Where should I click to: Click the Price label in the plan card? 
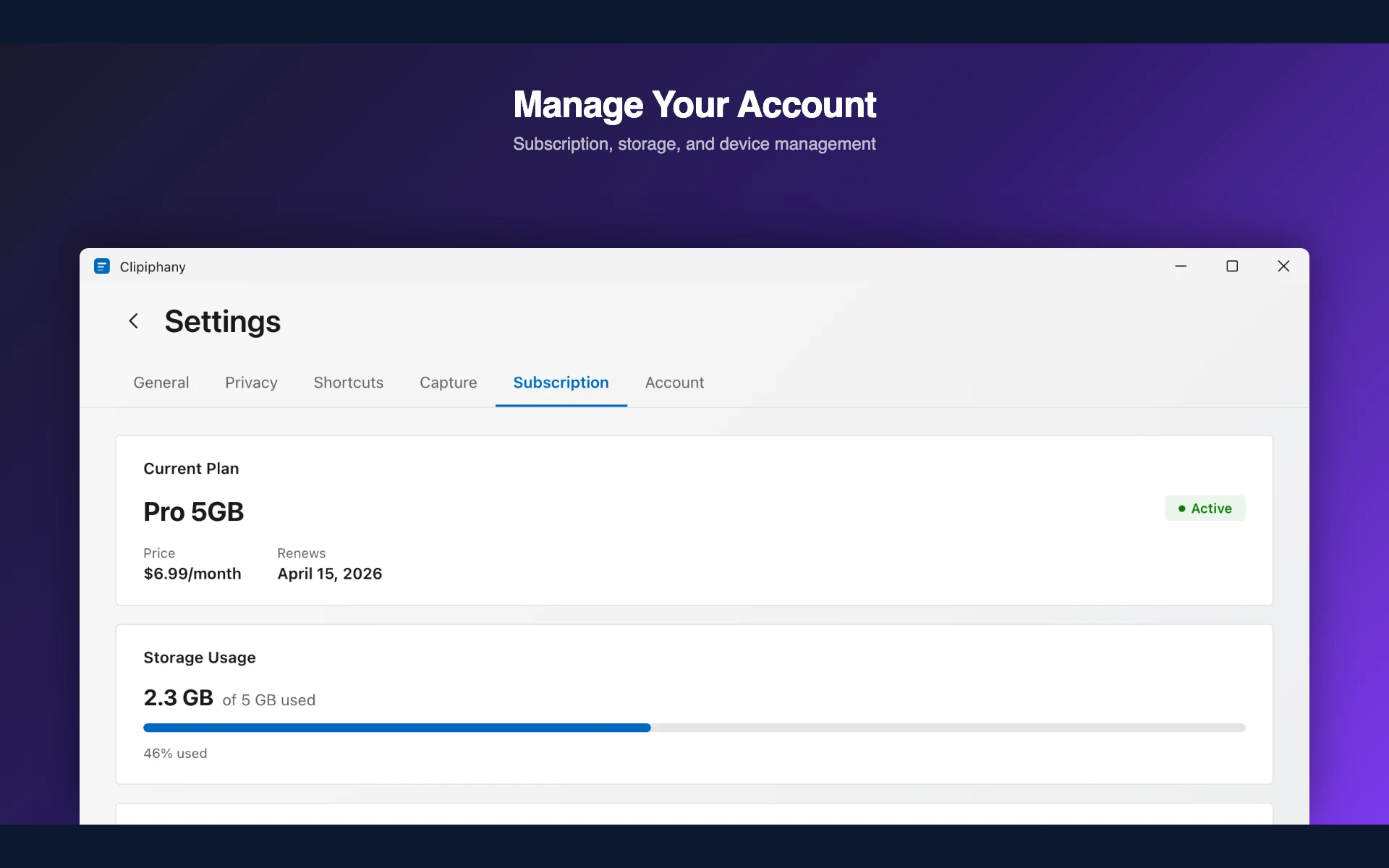[159, 553]
